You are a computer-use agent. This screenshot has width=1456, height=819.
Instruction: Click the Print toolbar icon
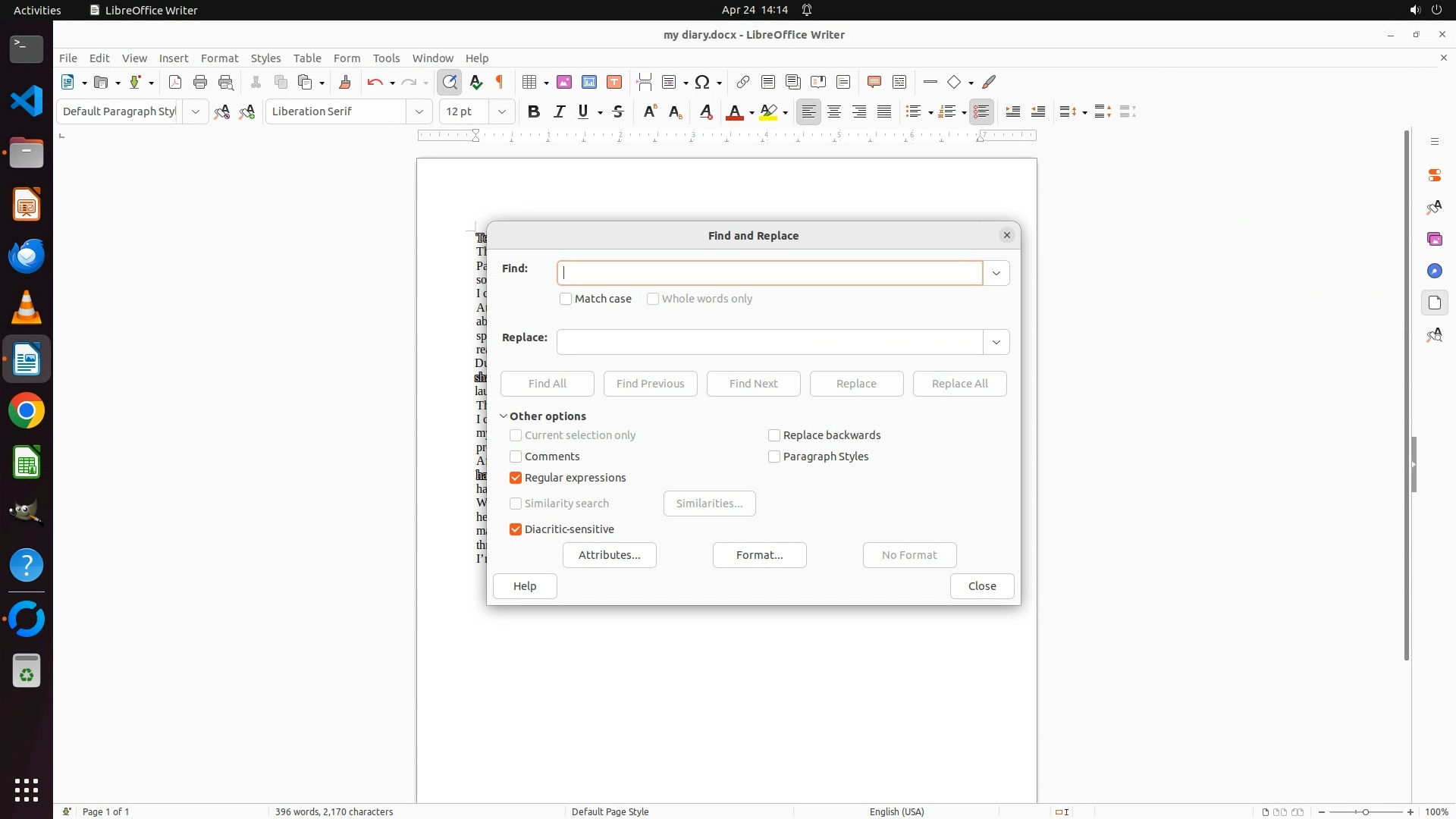200,82
